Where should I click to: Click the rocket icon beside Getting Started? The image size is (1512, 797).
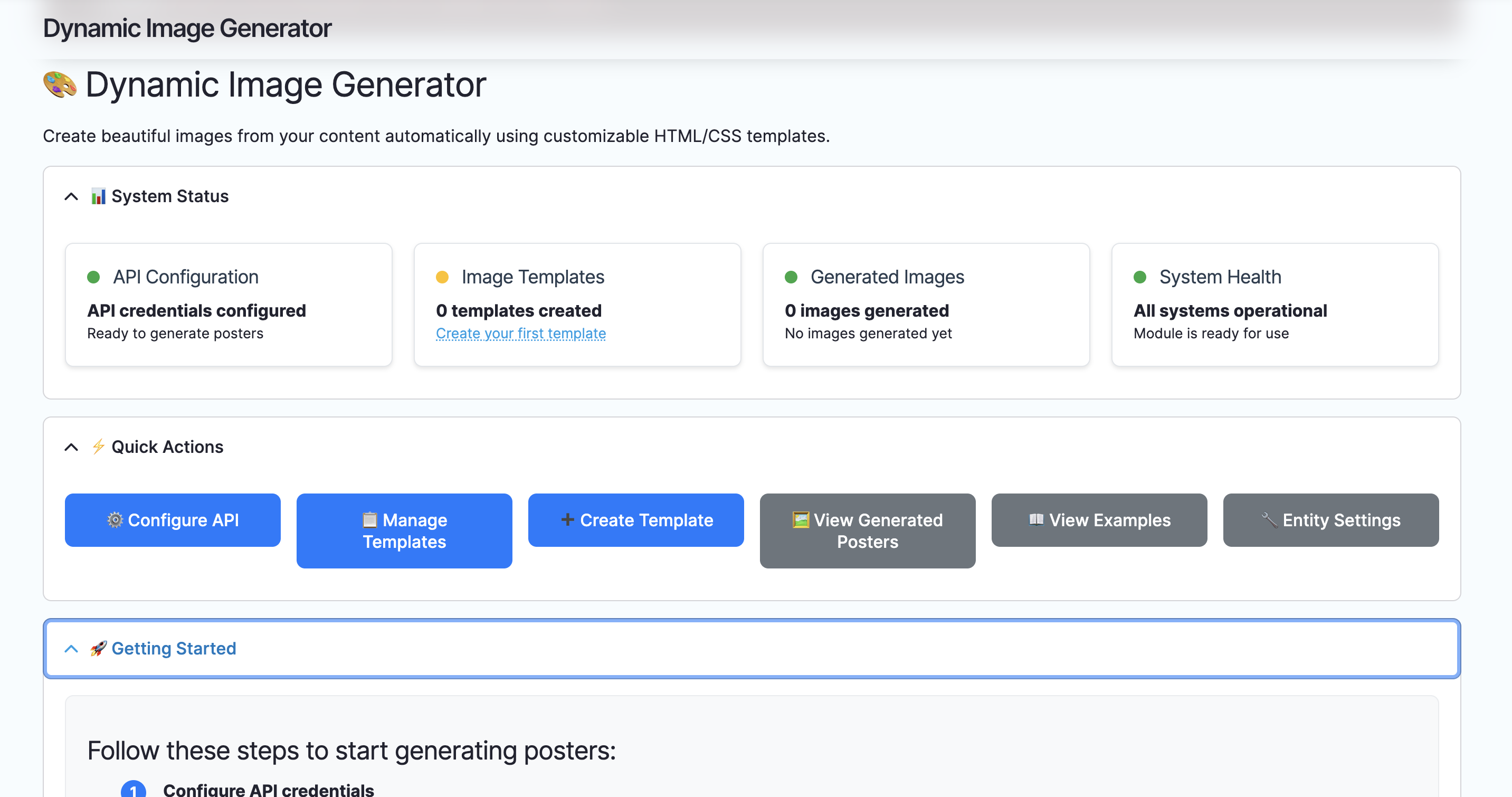[x=98, y=649]
